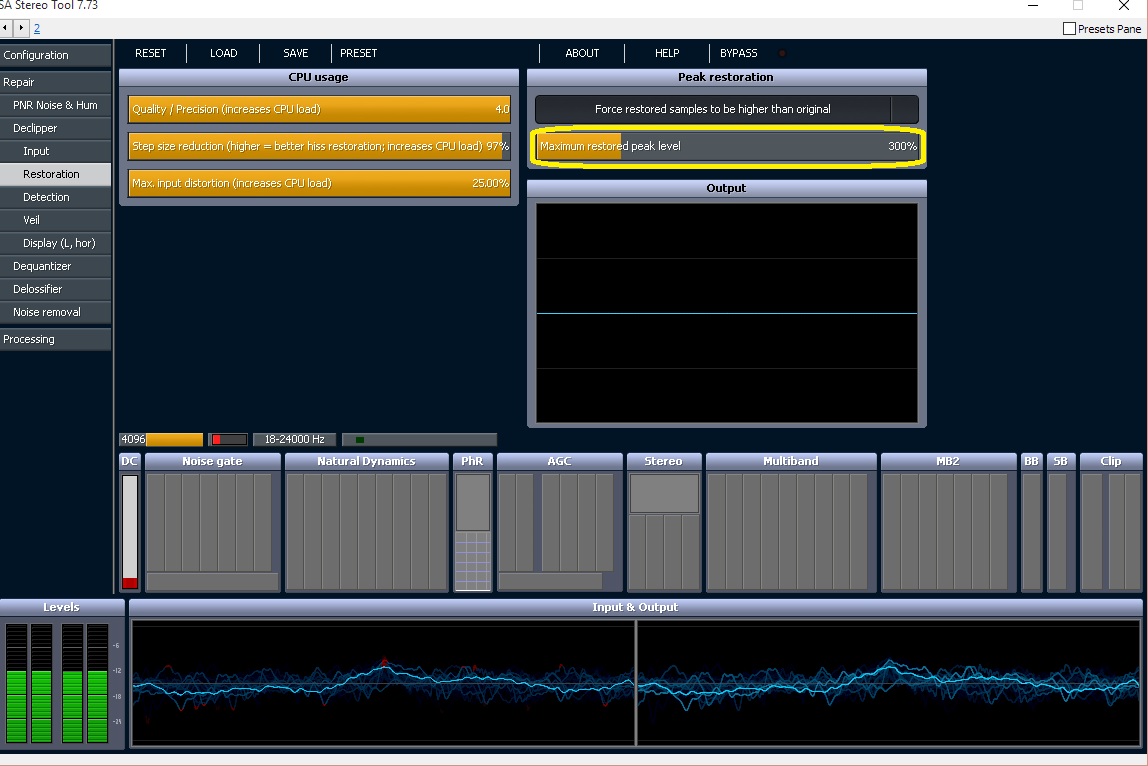Click the Peak restoration panel header
Viewport: 1148px width, 766px height.
coord(726,77)
